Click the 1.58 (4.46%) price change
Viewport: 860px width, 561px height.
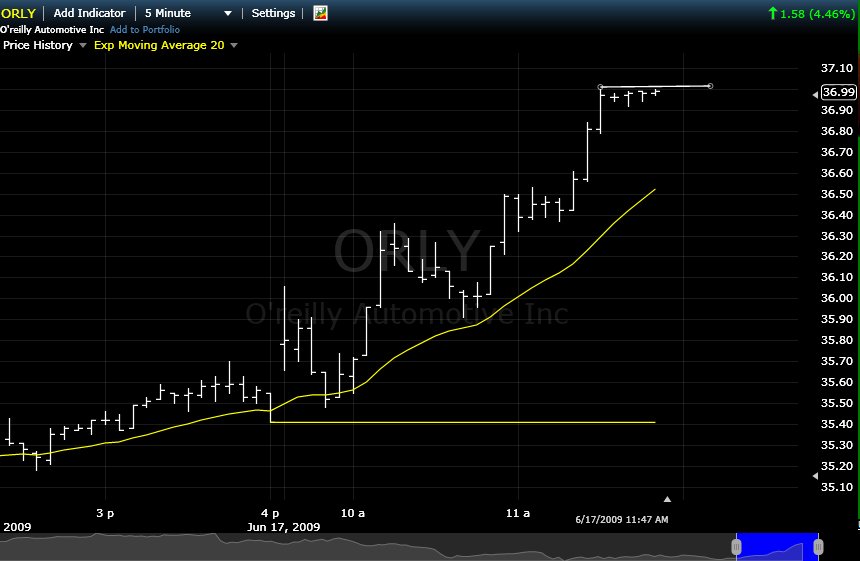(817, 14)
